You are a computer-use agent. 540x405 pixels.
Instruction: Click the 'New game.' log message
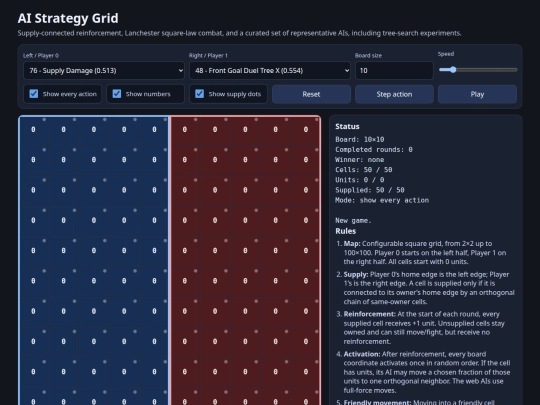[x=353, y=220]
